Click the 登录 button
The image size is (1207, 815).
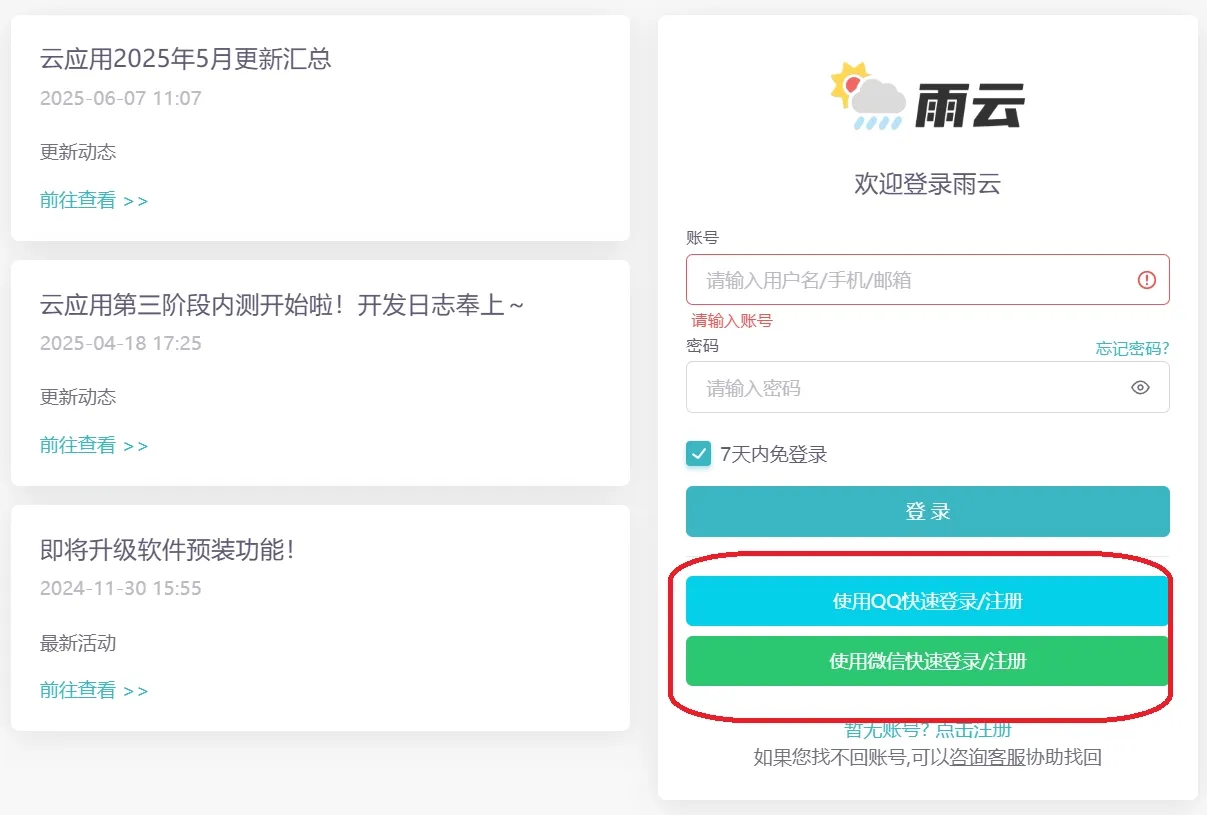click(927, 511)
